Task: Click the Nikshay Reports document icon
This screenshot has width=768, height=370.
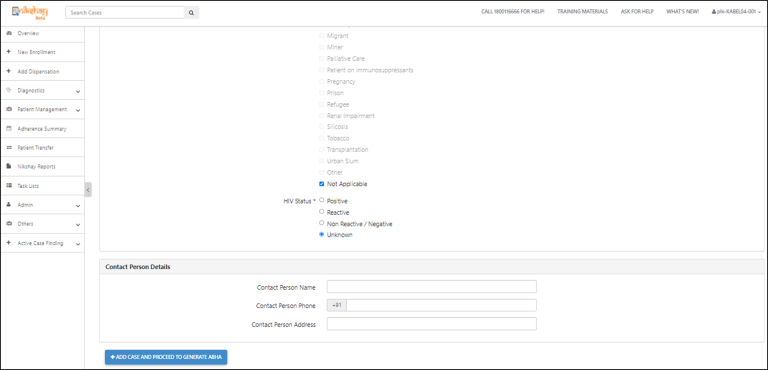Action: 9,167
